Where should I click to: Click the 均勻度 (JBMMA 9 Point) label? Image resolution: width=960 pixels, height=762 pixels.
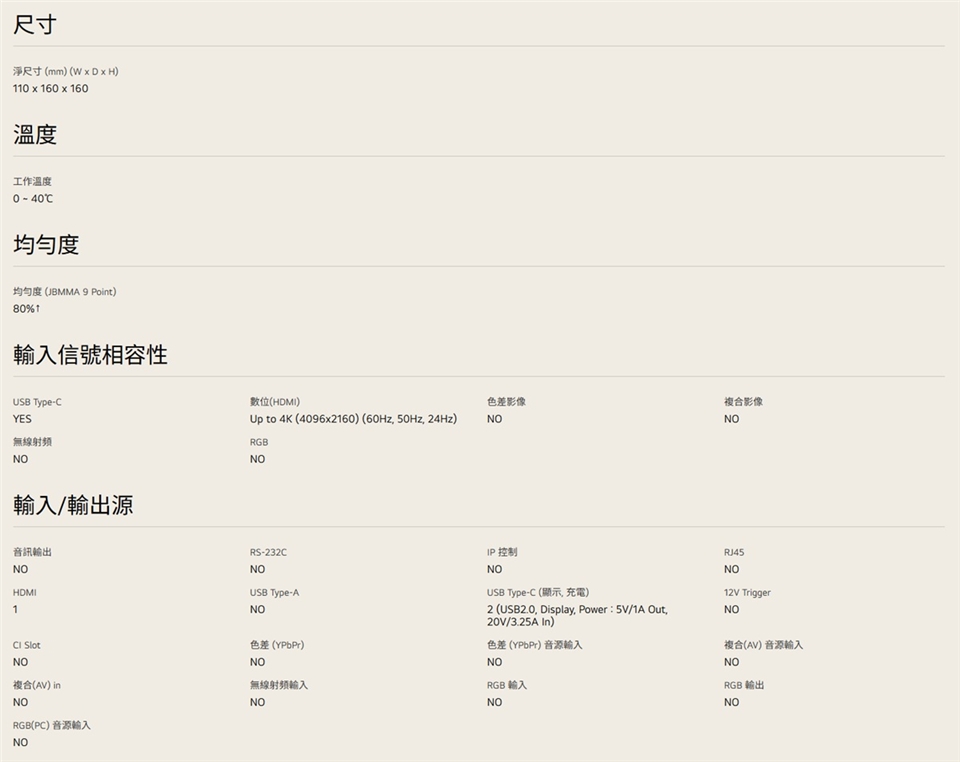65,292
